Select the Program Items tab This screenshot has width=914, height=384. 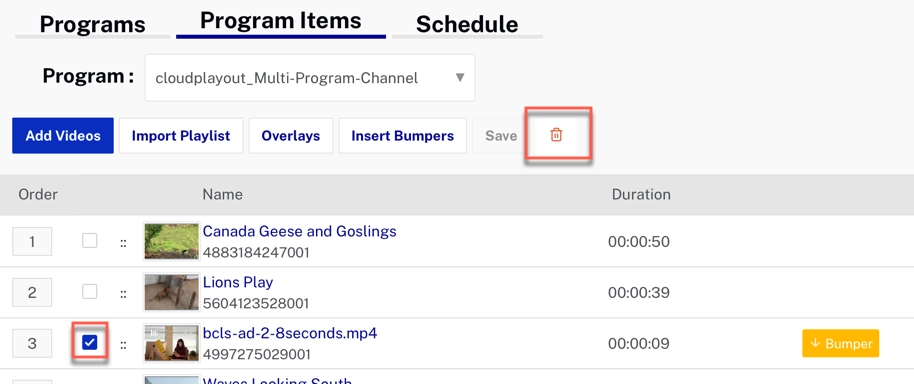tap(280, 22)
